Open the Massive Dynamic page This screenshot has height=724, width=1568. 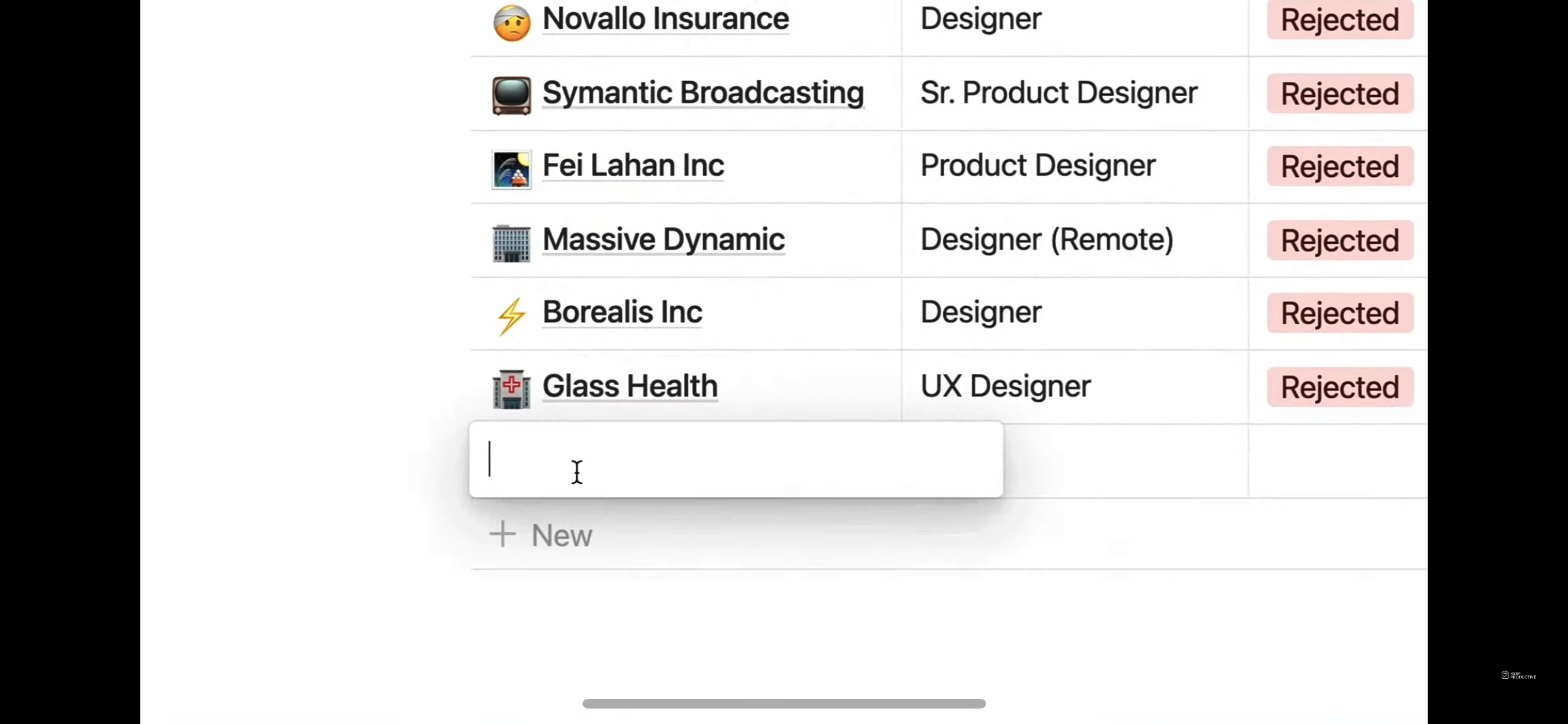coord(664,239)
